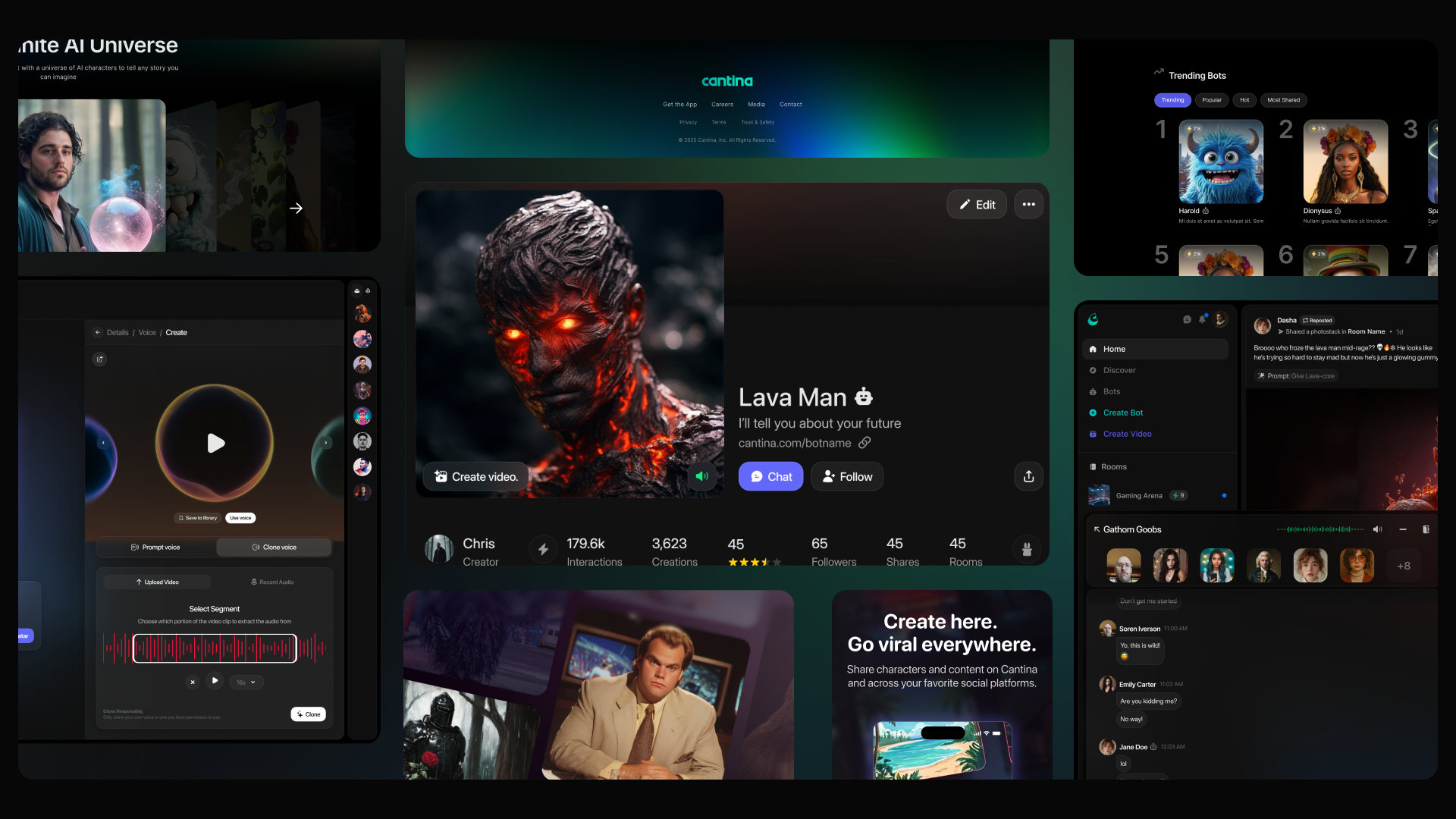Click the leave room door icon
The image size is (1456, 819).
[1426, 529]
